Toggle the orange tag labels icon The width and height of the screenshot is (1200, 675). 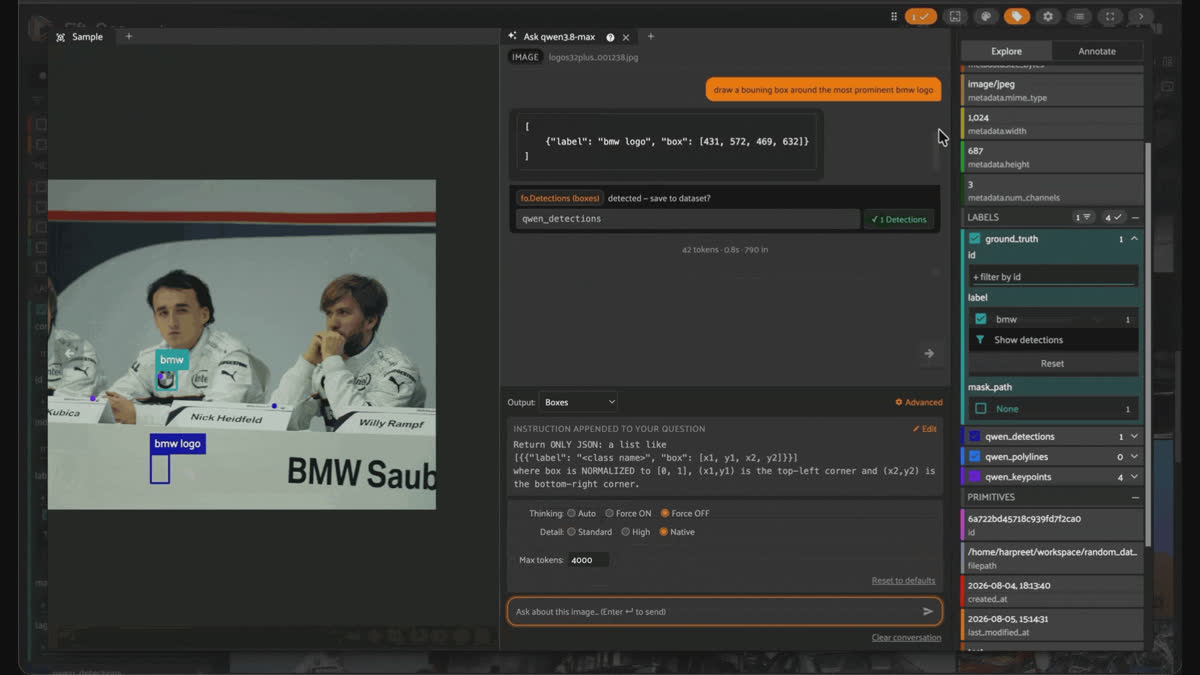(x=1017, y=16)
